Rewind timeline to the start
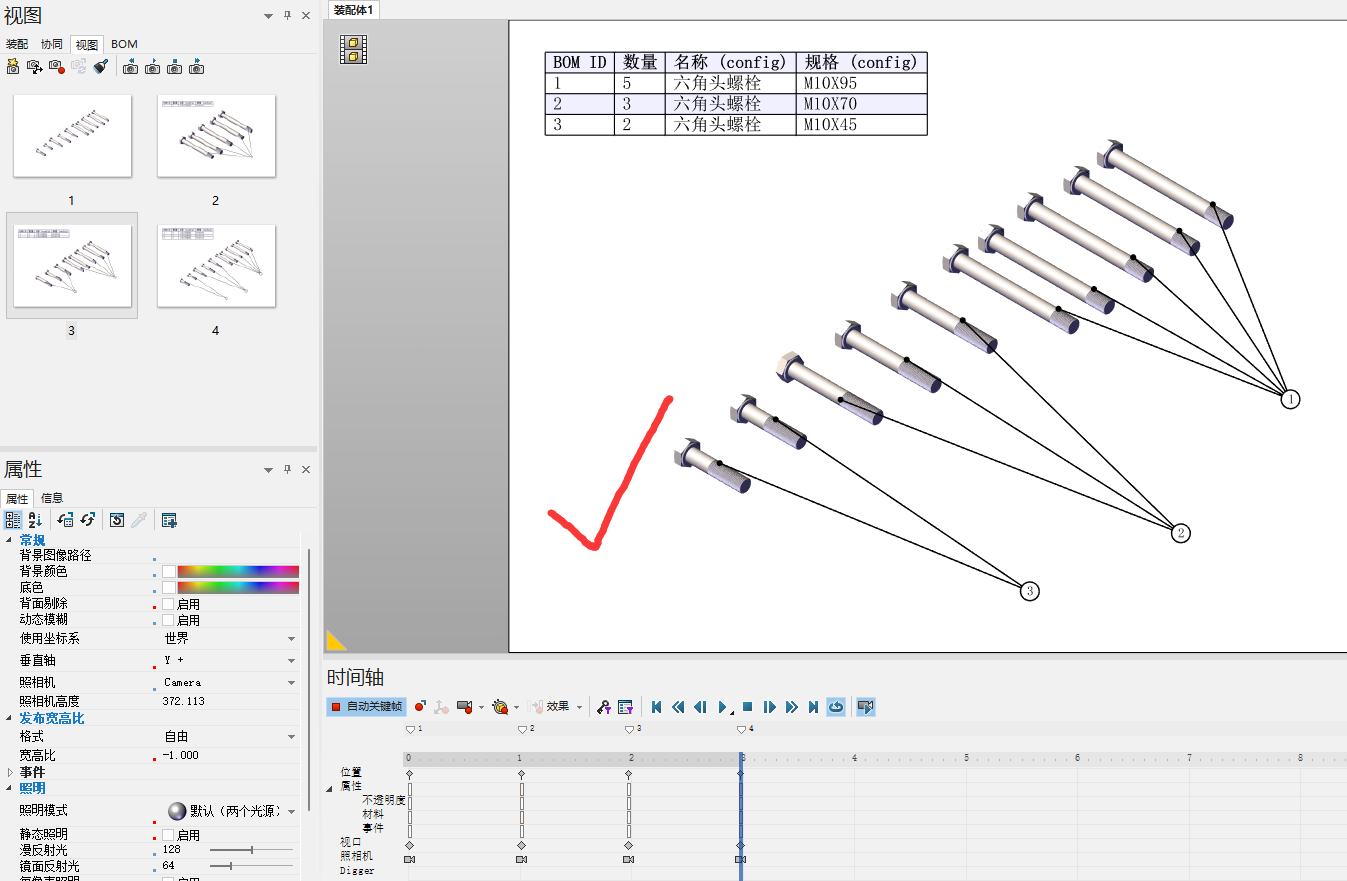 [x=657, y=707]
